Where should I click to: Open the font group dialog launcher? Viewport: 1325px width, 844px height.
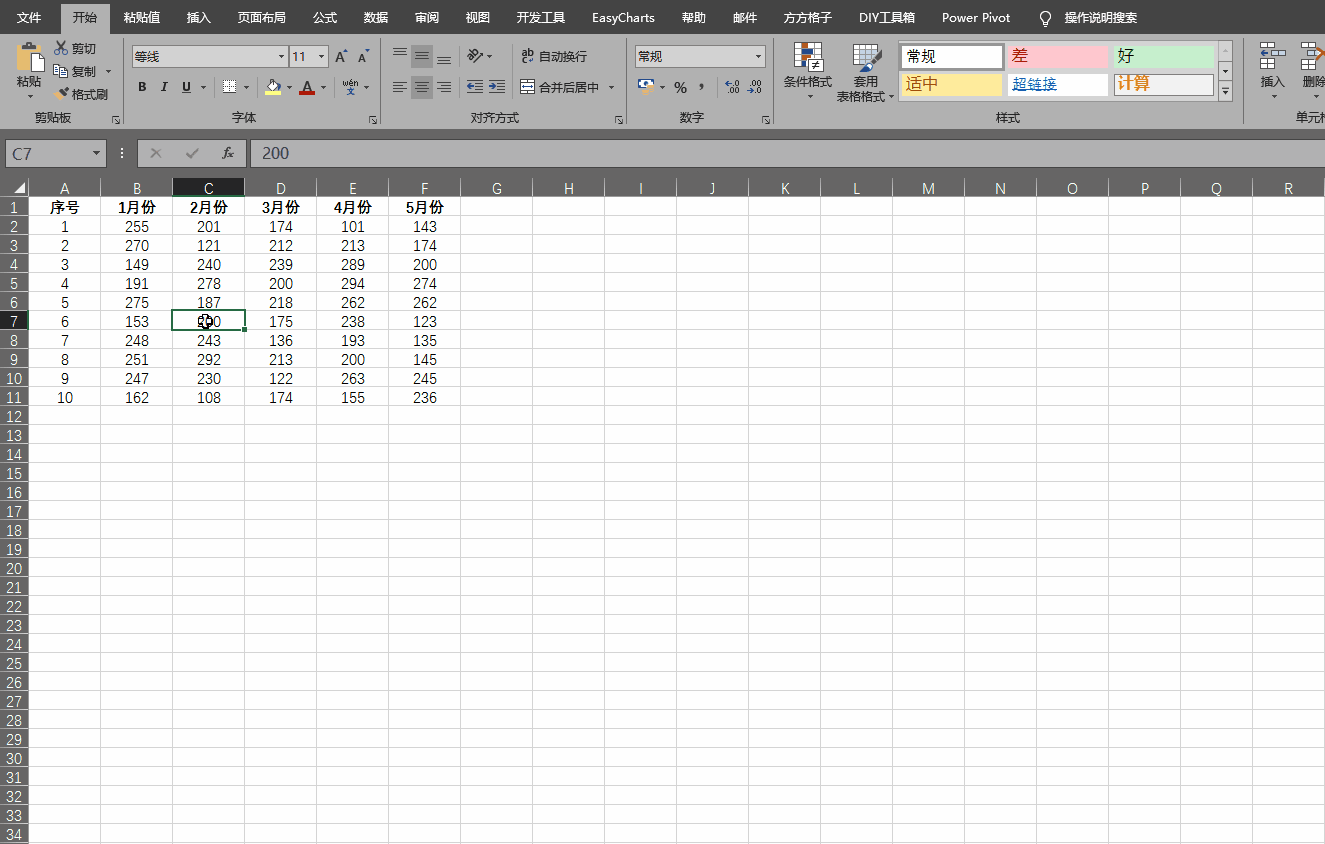tap(373, 119)
